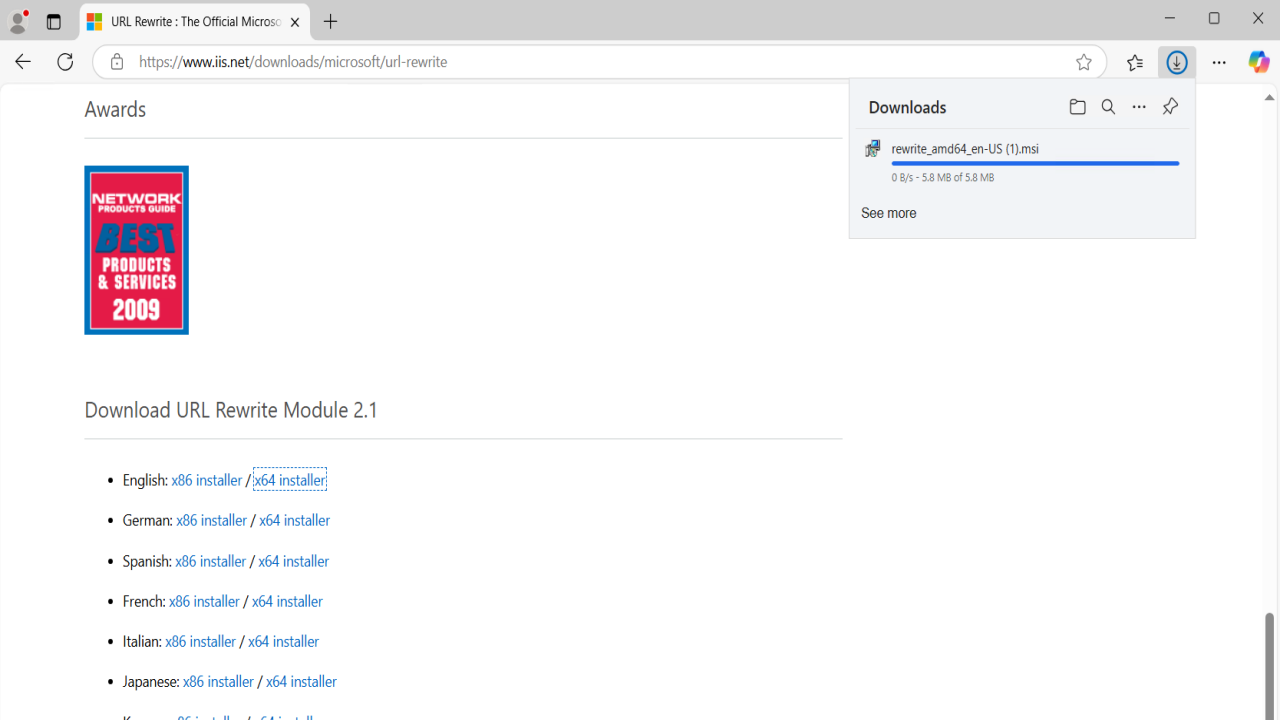The width and height of the screenshot is (1280, 720).
Task: Minimize the browser window
Action: [x=1170, y=18]
